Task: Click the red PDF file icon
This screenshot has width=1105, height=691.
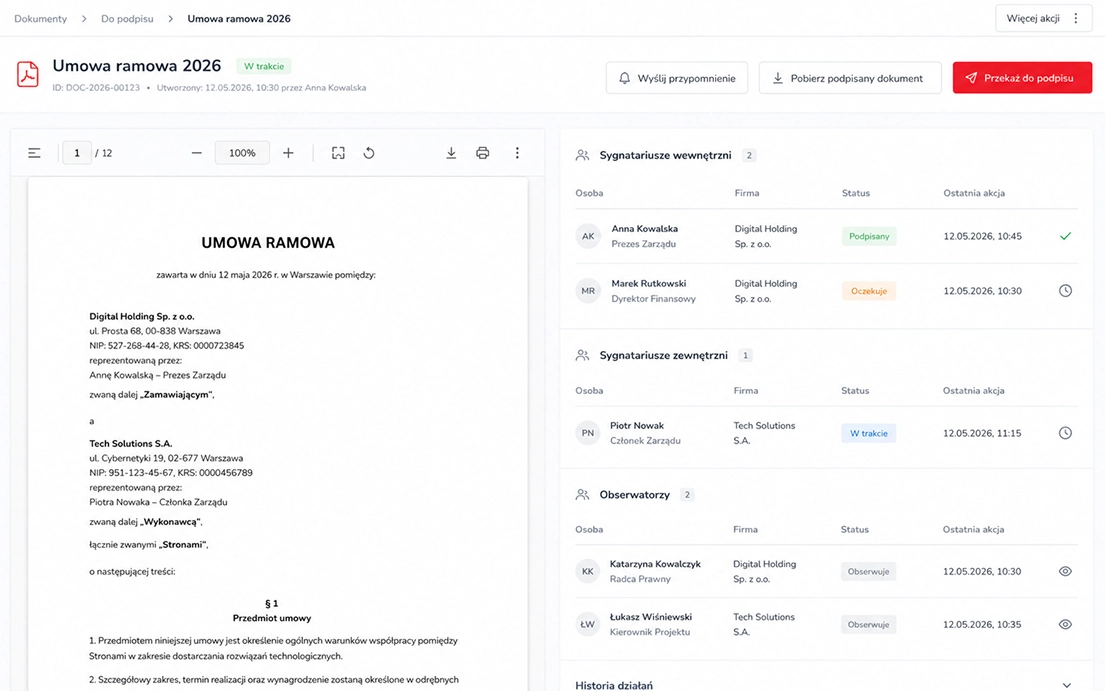Action: point(27,74)
